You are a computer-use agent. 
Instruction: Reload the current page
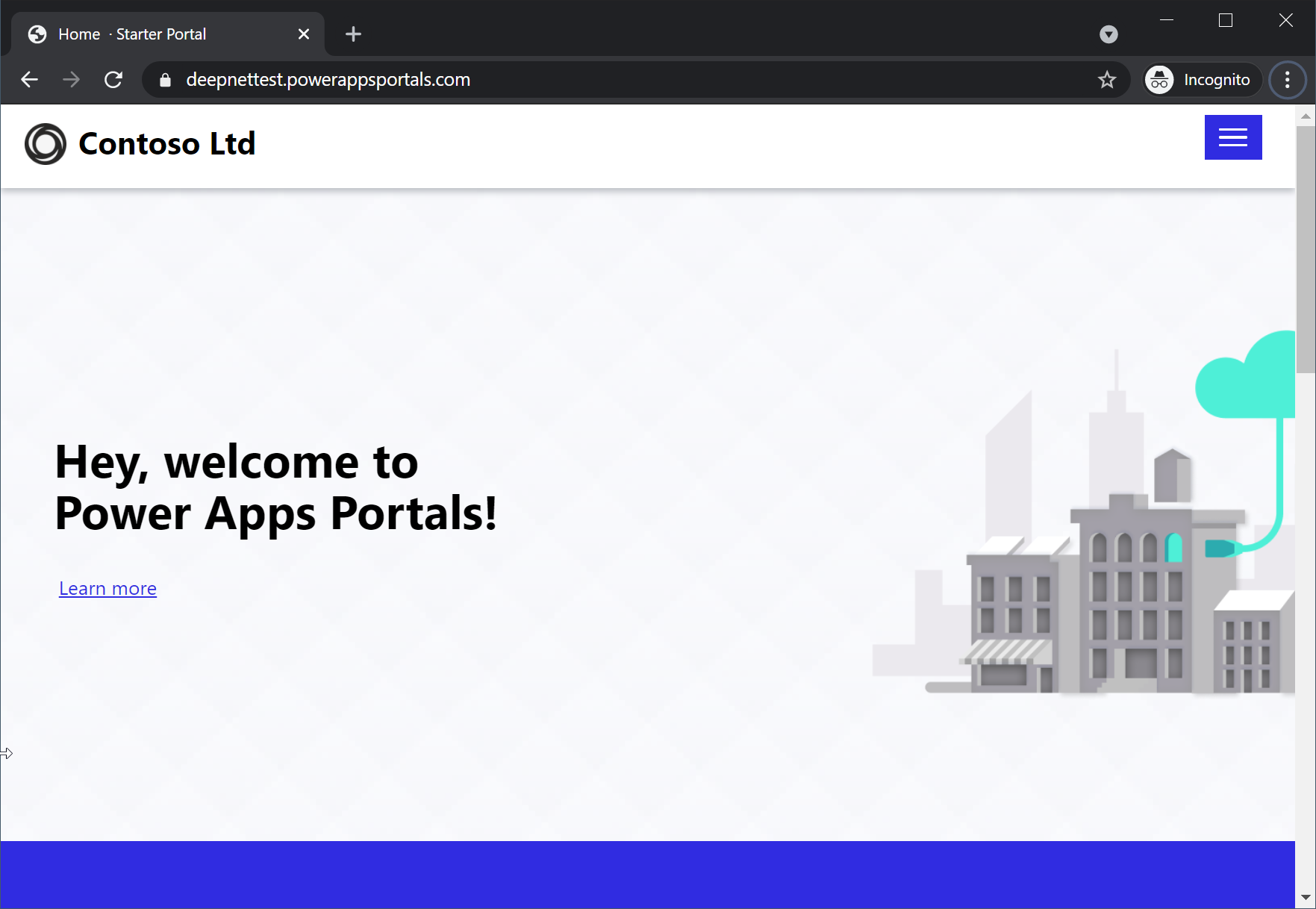tap(113, 80)
